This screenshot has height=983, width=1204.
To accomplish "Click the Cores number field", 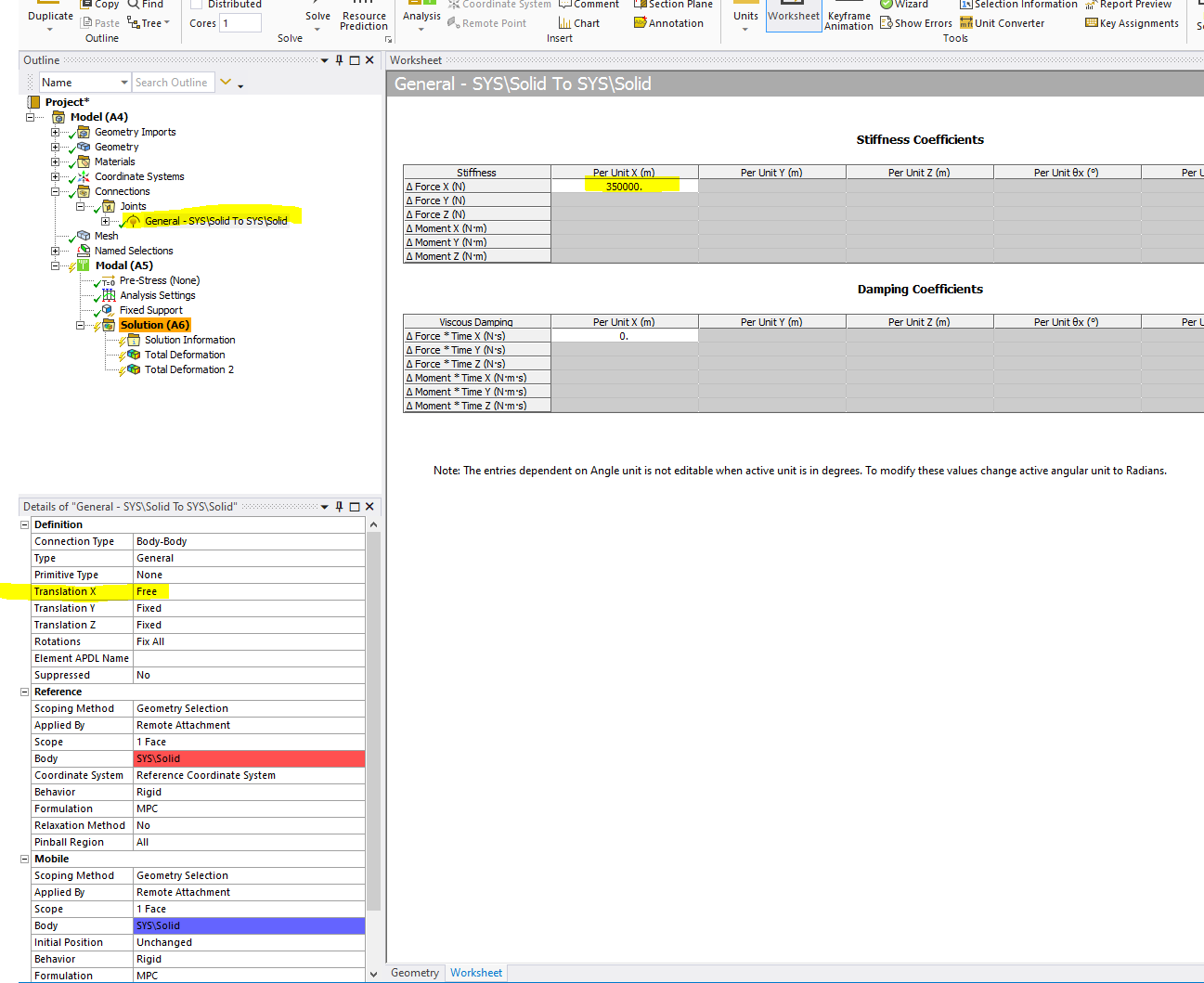I will point(240,23).
